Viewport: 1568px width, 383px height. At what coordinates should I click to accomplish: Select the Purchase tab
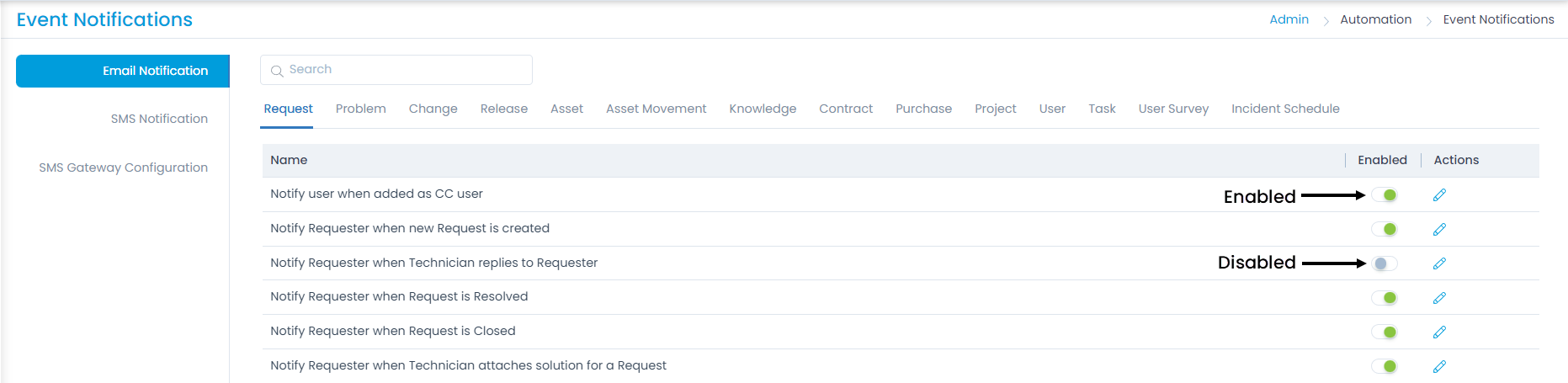(x=923, y=109)
